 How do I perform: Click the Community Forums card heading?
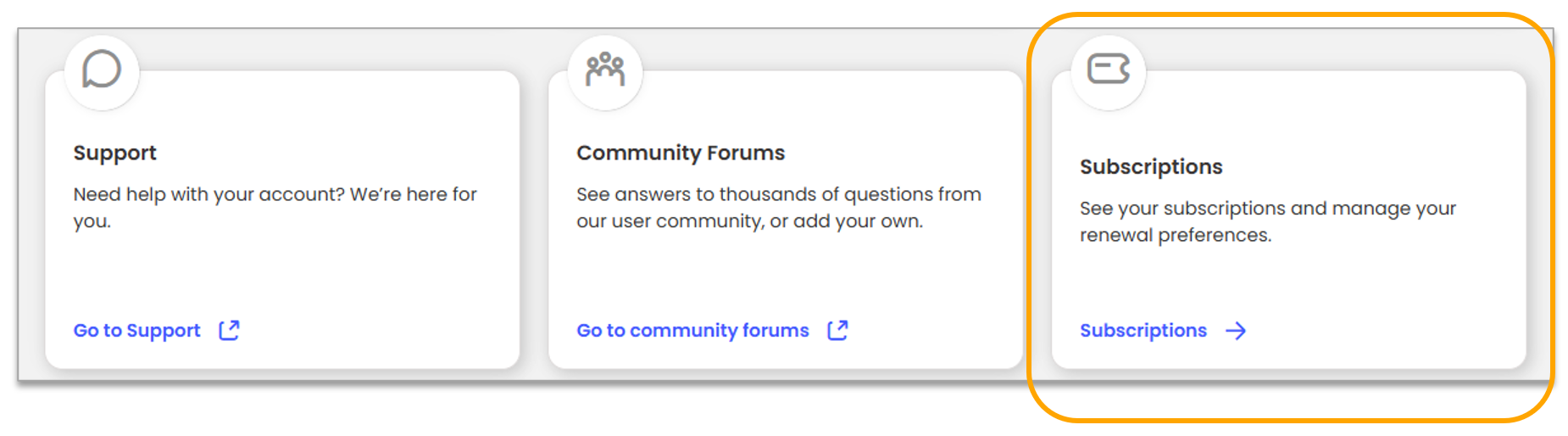[x=681, y=153]
